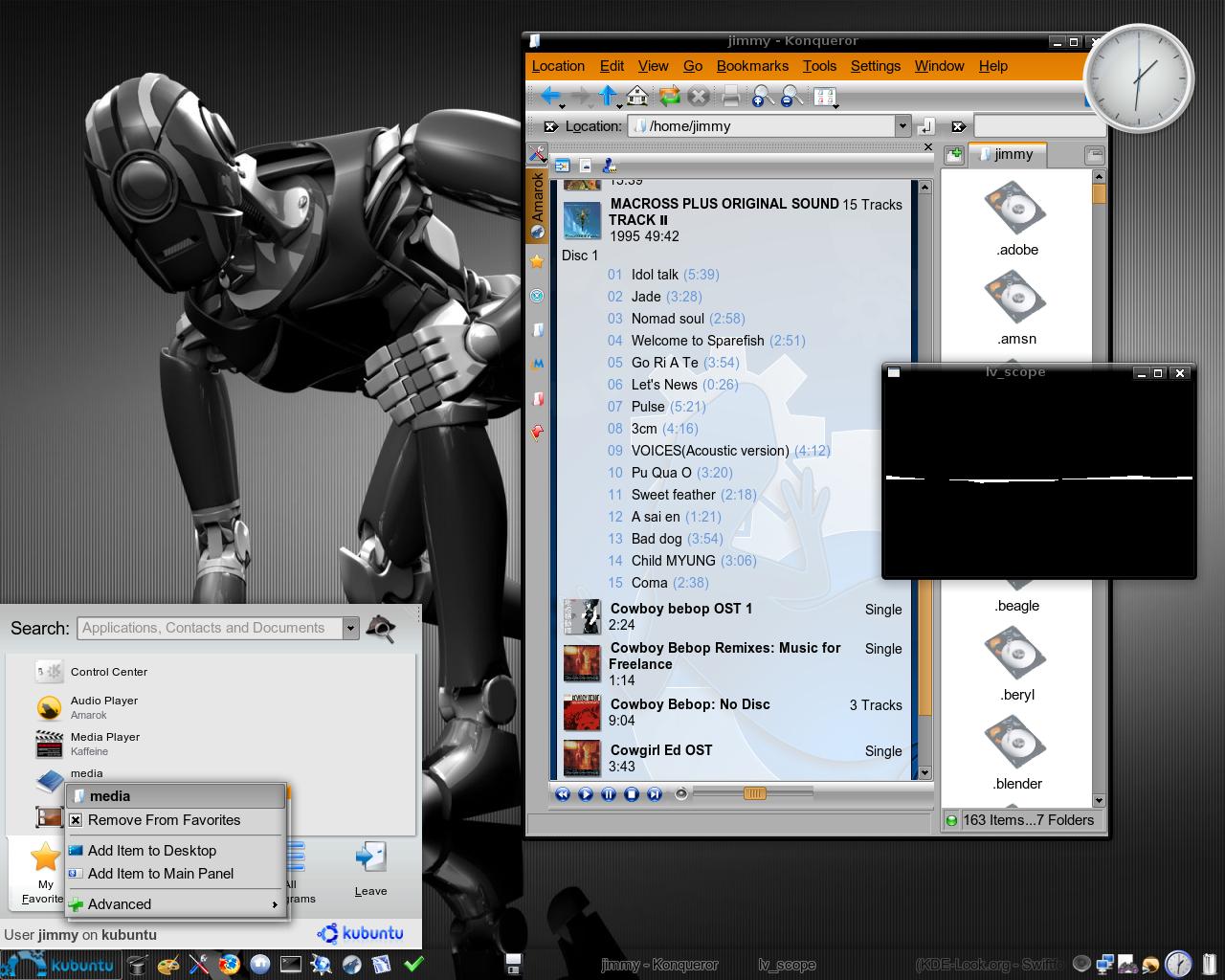Open the location history dropdown arrow
Image resolution: width=1225 pixels, height=980 pixels.
coord(902,126)
